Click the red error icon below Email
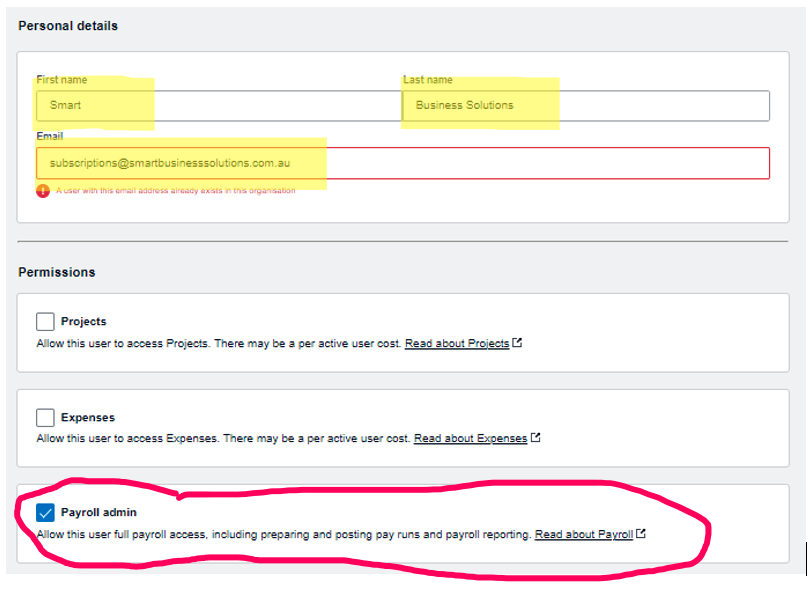The width and height of the screenshot is (812, 593). 43,191
